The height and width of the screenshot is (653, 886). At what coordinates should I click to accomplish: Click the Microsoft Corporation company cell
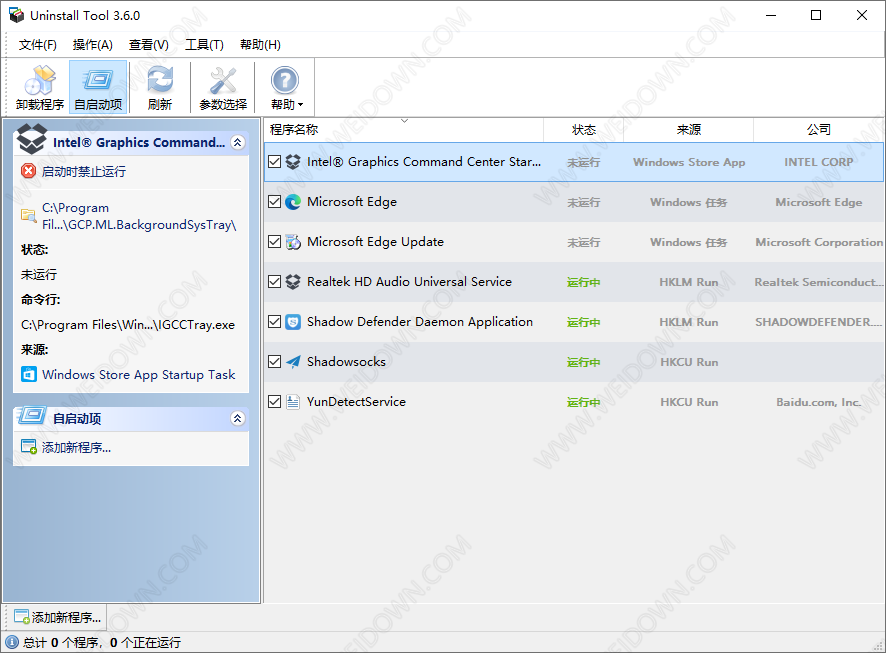pyautogui.click(x=819, y=242)
